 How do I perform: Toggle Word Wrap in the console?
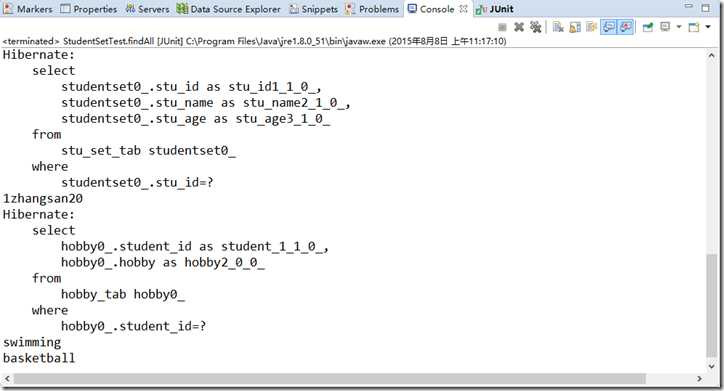pyautogui.click(x=591, y=27)
